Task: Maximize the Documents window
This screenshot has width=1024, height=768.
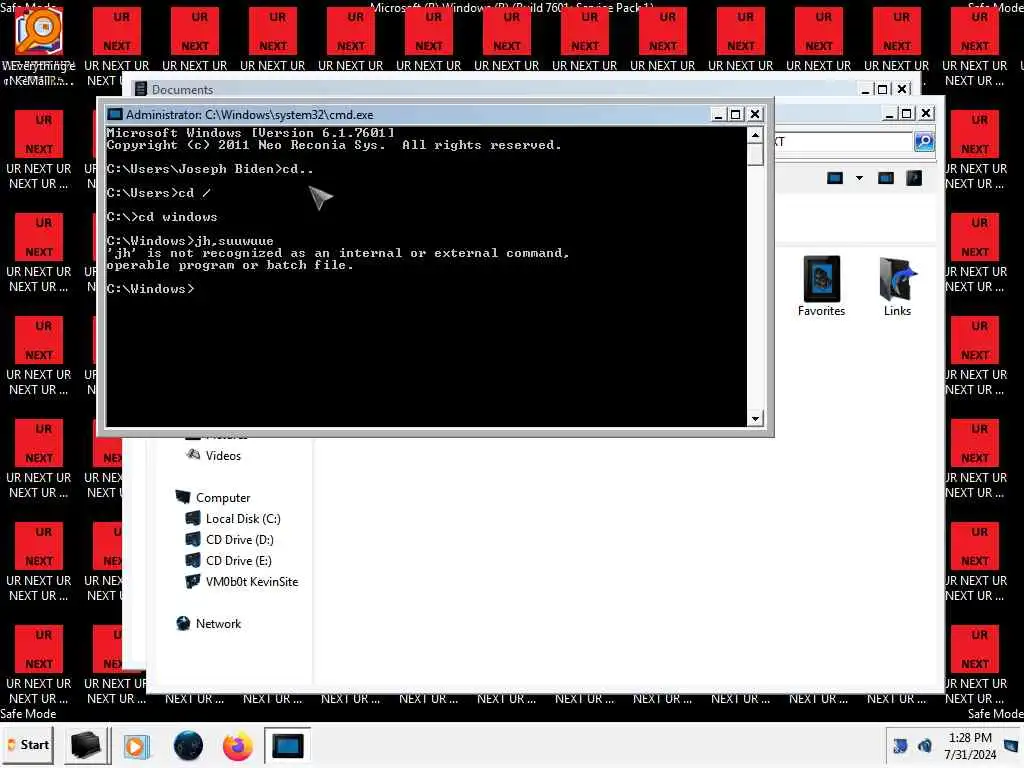Action: point(882,89)
